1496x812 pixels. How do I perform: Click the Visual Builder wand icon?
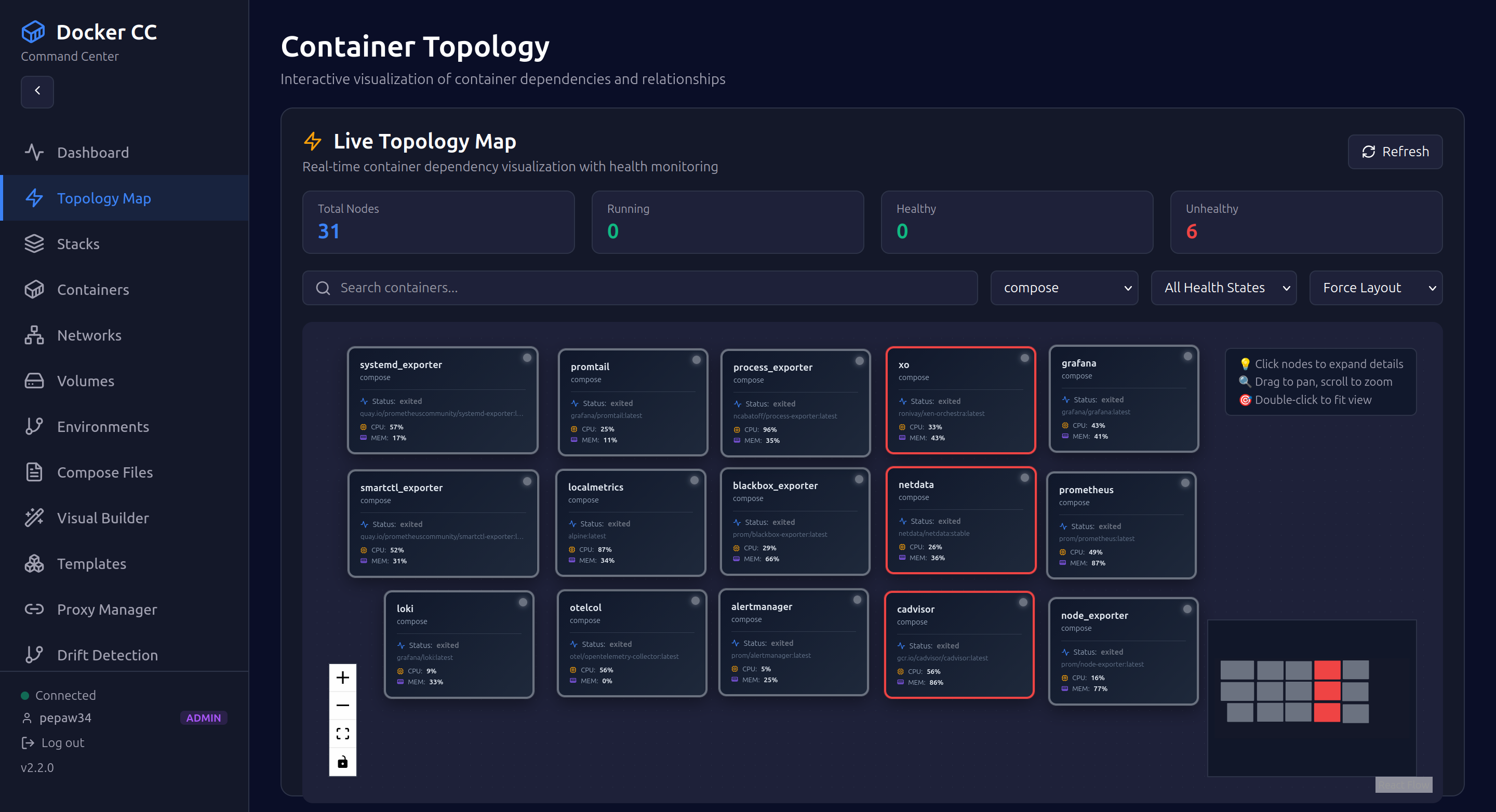pyautogui.click(x=34, y=518)
